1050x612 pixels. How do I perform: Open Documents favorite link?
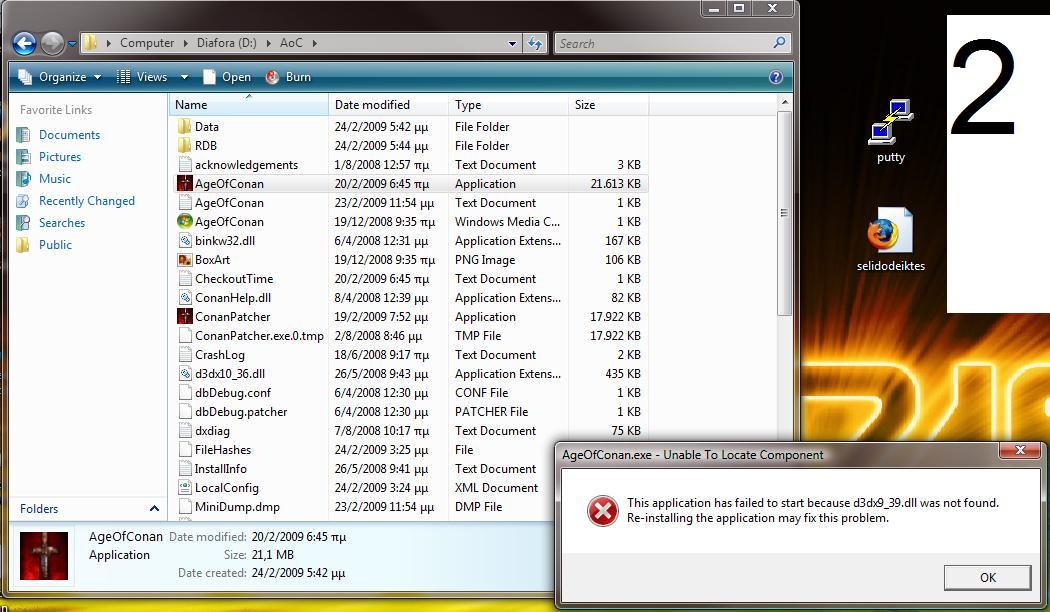coord(69,135)
